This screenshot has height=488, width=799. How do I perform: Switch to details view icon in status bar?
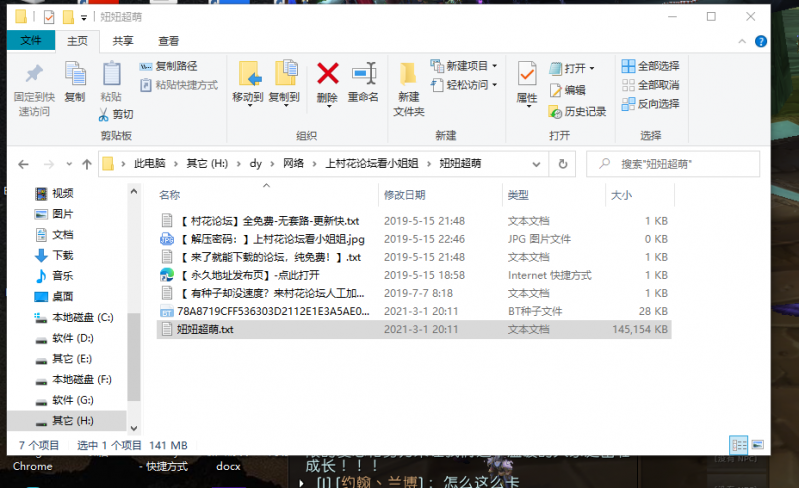(x=739, y=445)
